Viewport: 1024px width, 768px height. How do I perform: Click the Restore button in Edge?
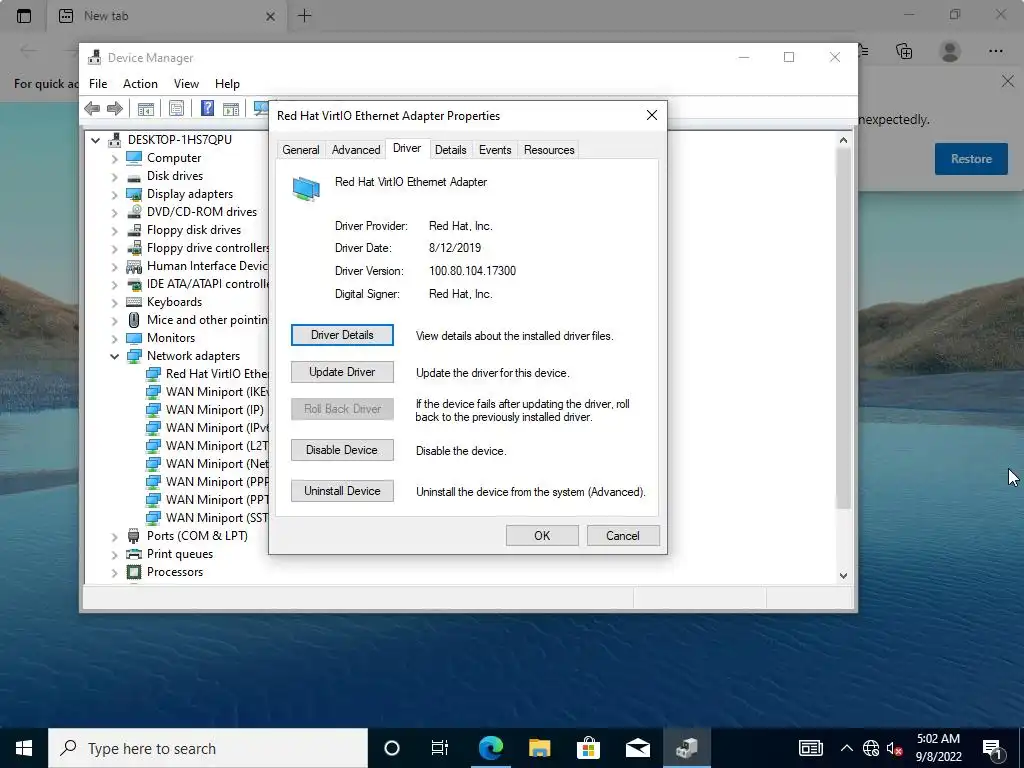point(971,159)
